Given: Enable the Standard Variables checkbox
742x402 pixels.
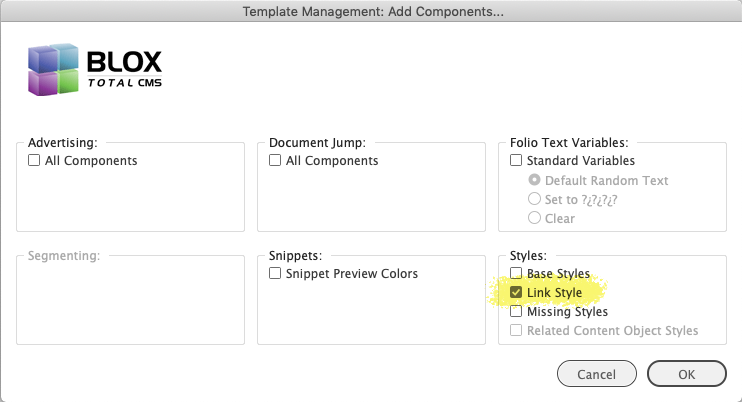Looking at the screenshot, I should tap(517, 161).
